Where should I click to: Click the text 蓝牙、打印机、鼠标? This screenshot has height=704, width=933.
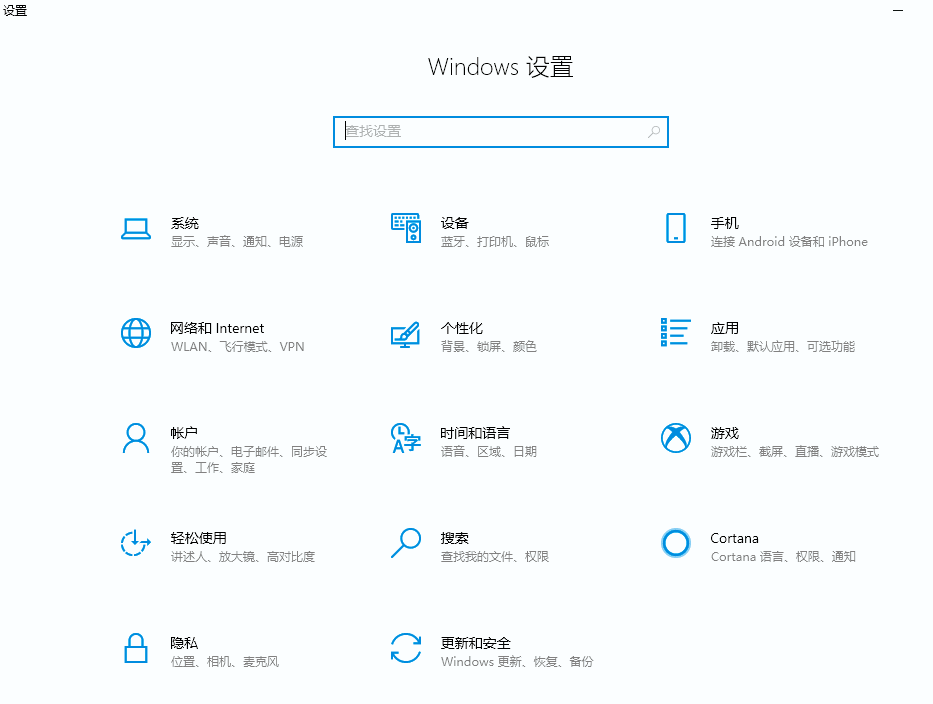[x=494, y=242]
